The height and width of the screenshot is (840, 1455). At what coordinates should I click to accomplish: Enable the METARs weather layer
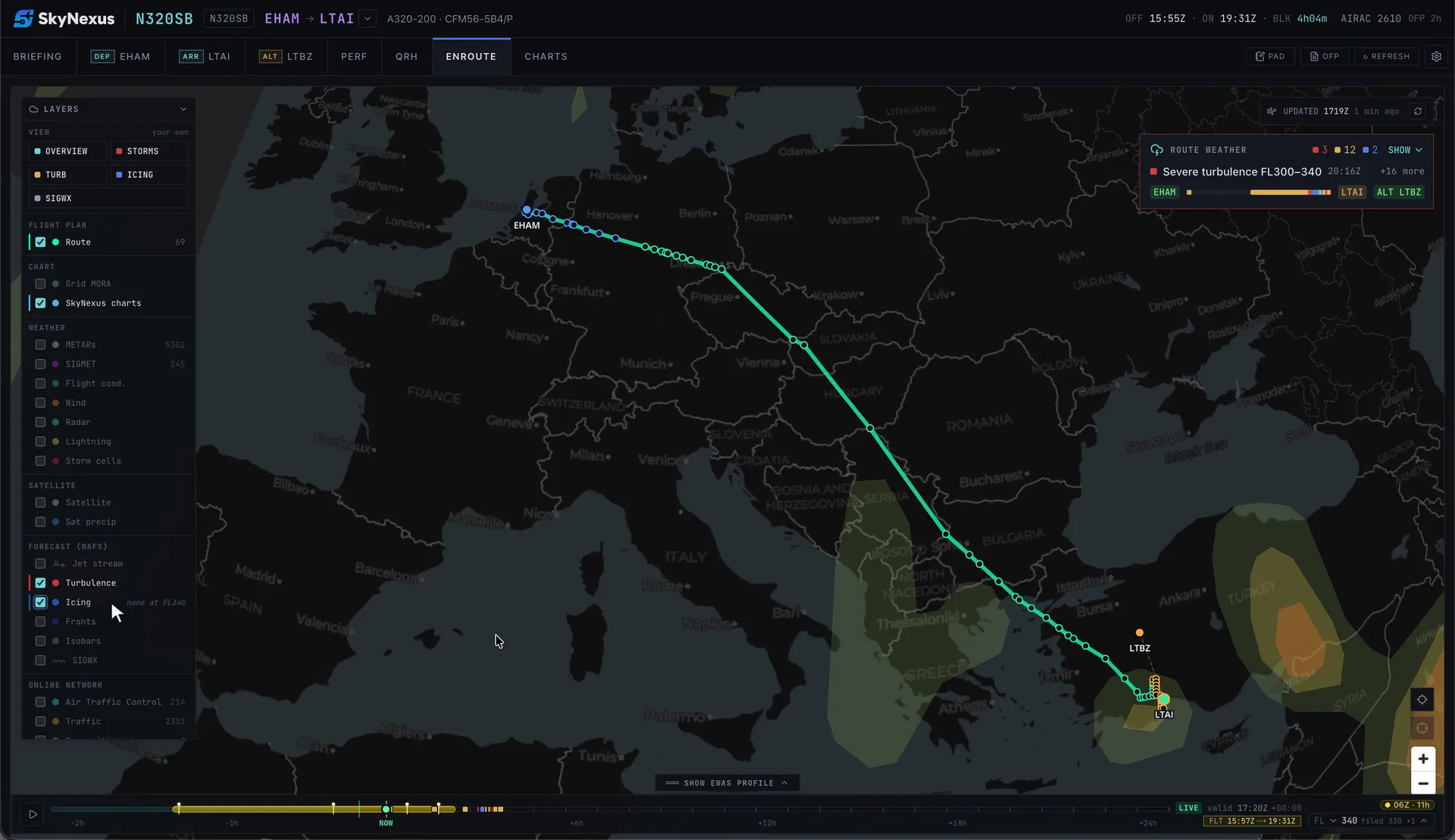point(40,345)
